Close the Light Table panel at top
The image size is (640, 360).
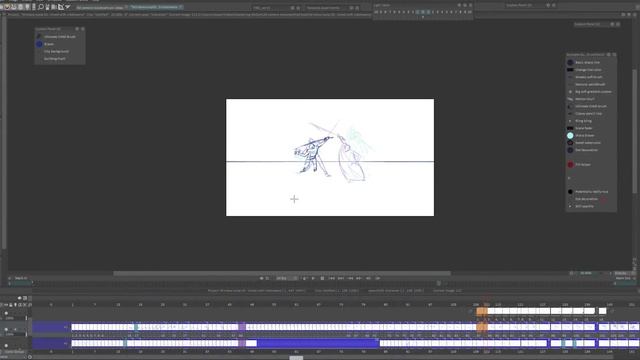pyautogui.click(x=470, y=5)
